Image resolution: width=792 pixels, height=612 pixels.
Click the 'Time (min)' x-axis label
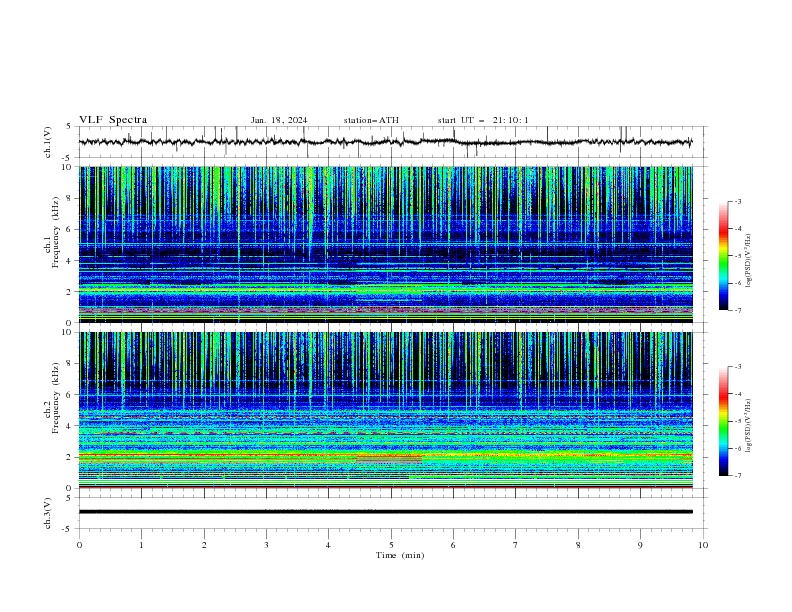(x=400, y=555)
